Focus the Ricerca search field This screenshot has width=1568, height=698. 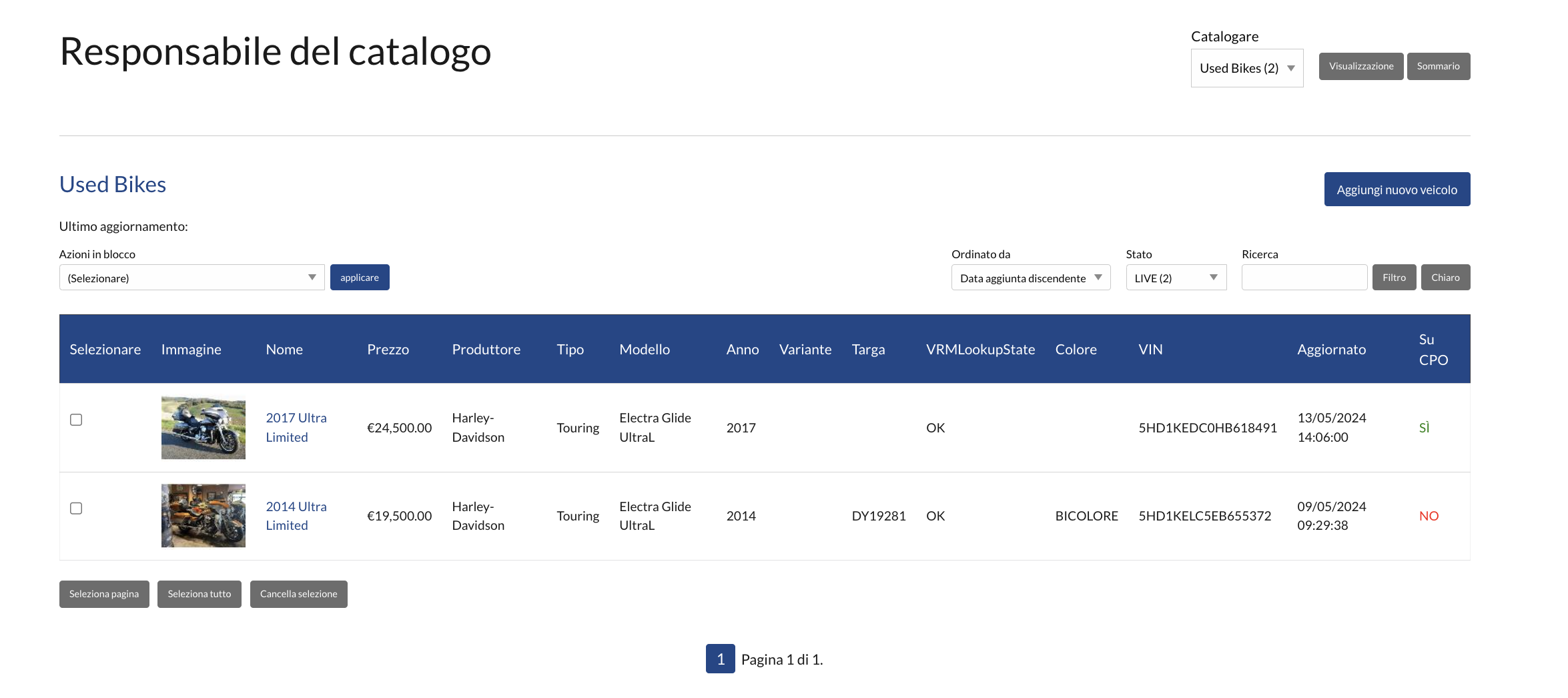(x=1304, y=278)
